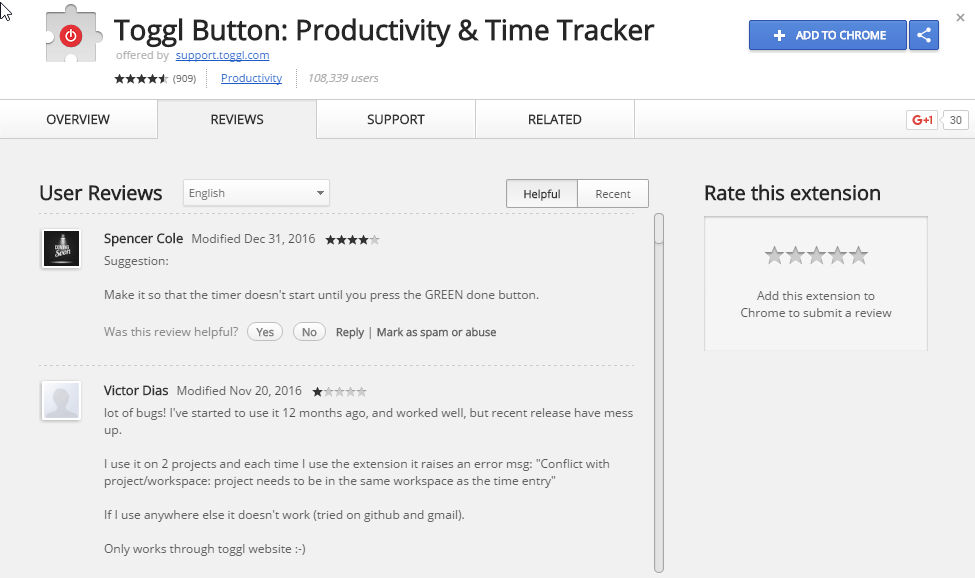Open the support.toggl.com link
Image resolution: width=975 pixels, height=578 pixels.
[222, 55]
